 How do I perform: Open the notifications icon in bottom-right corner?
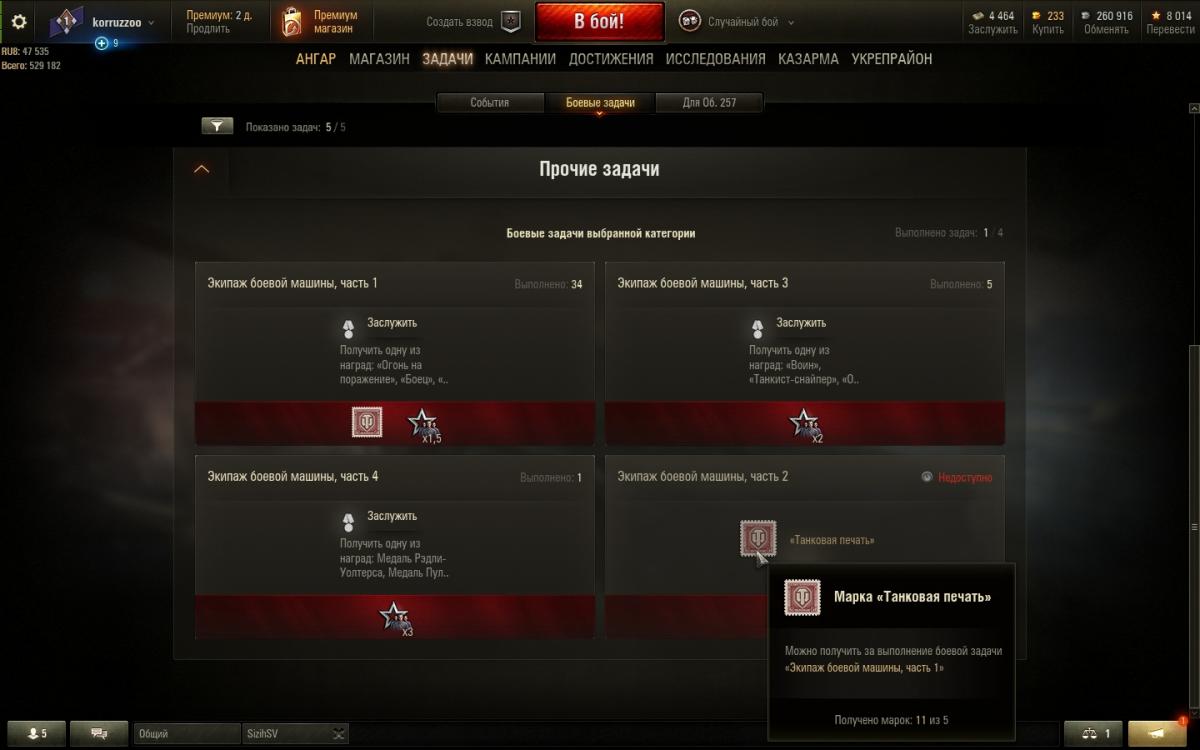click(x=1157, y=733)
